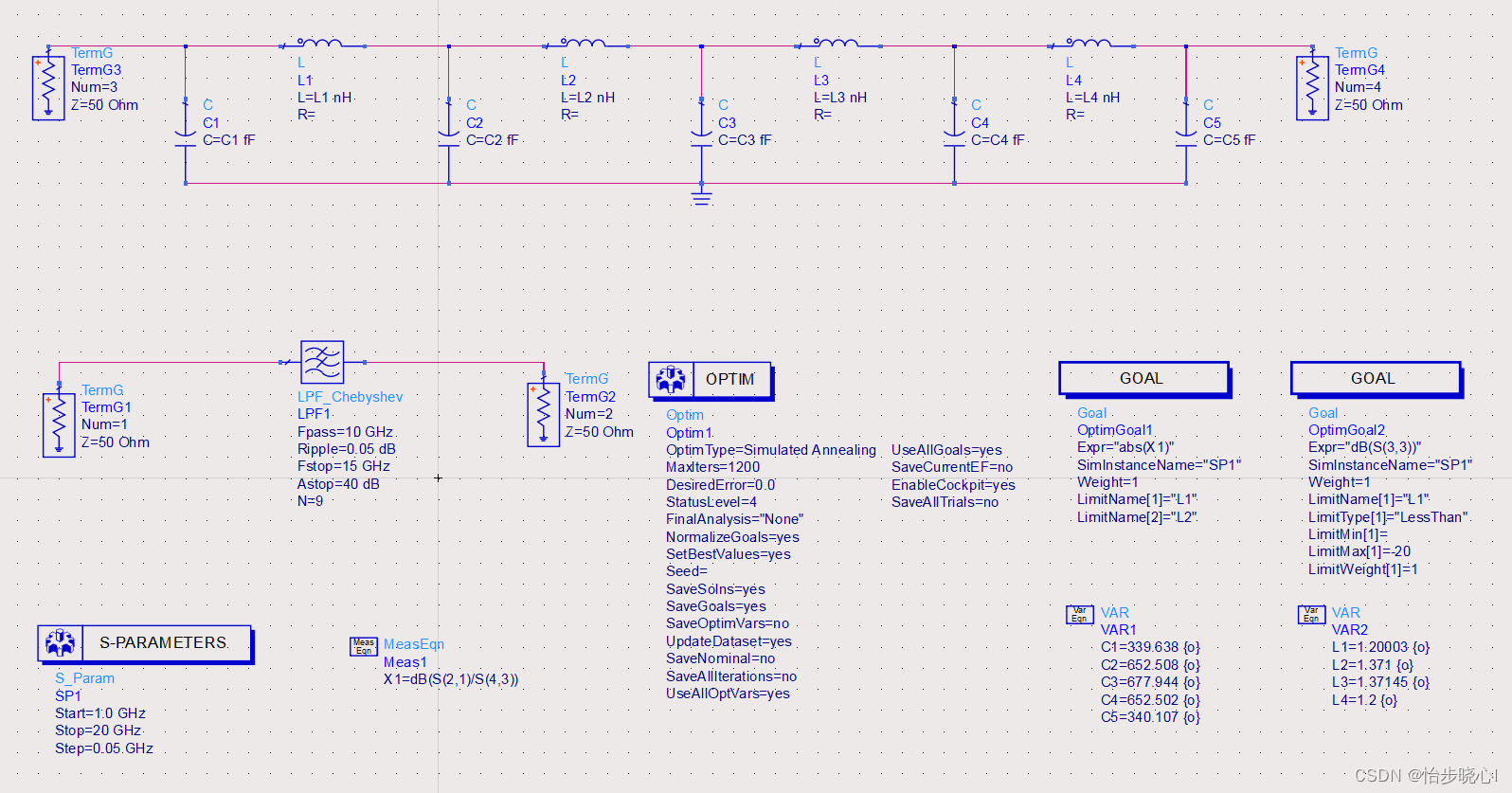Viewport: 1512px width, 793px height.
Task: Click the OPTIM controller gear icon
Action: point(671,380)
